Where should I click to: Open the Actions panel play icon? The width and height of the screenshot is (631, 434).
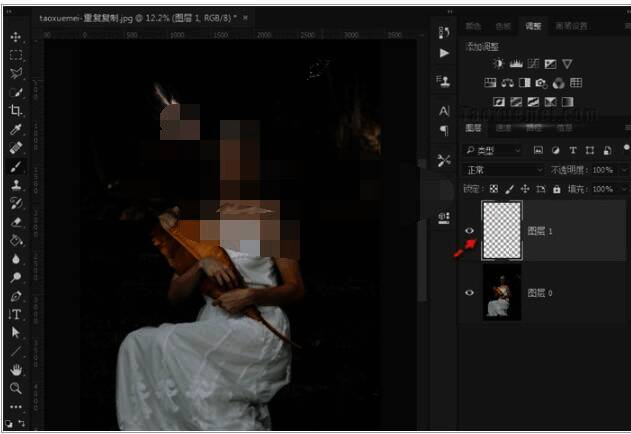pos(444,52)
